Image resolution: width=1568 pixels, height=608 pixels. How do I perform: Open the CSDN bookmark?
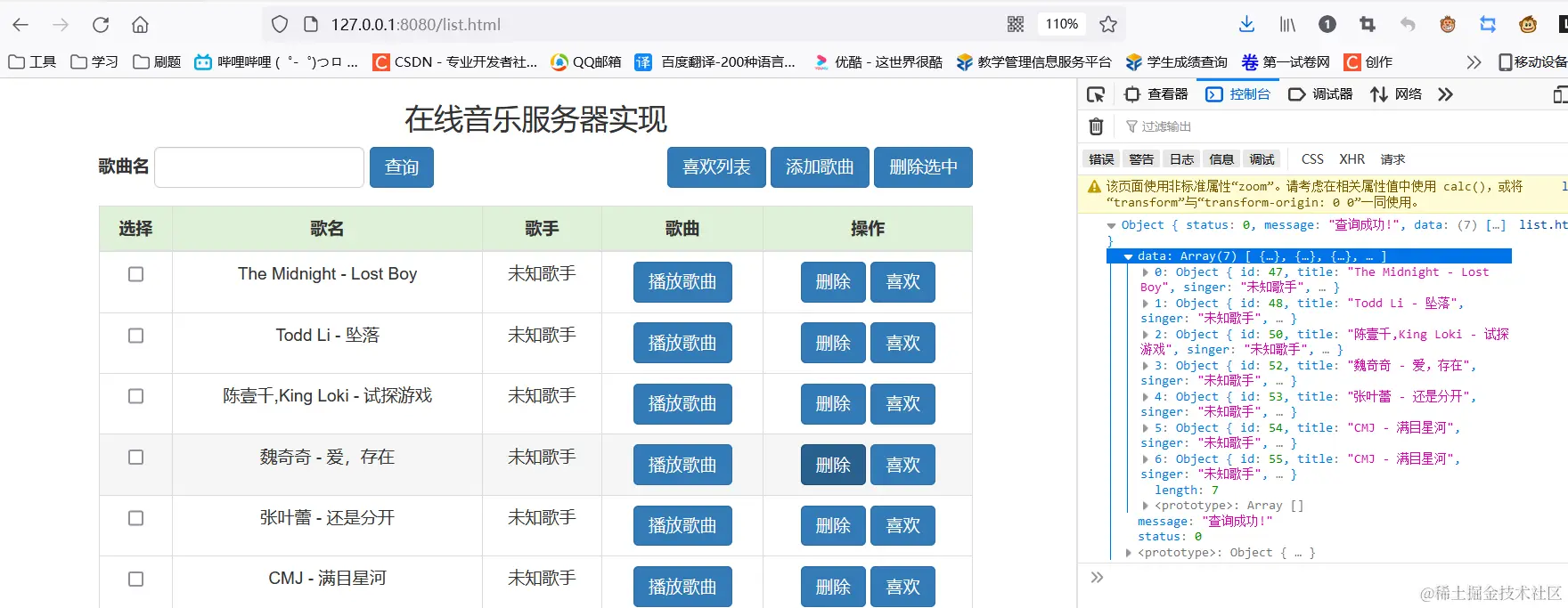454,62
